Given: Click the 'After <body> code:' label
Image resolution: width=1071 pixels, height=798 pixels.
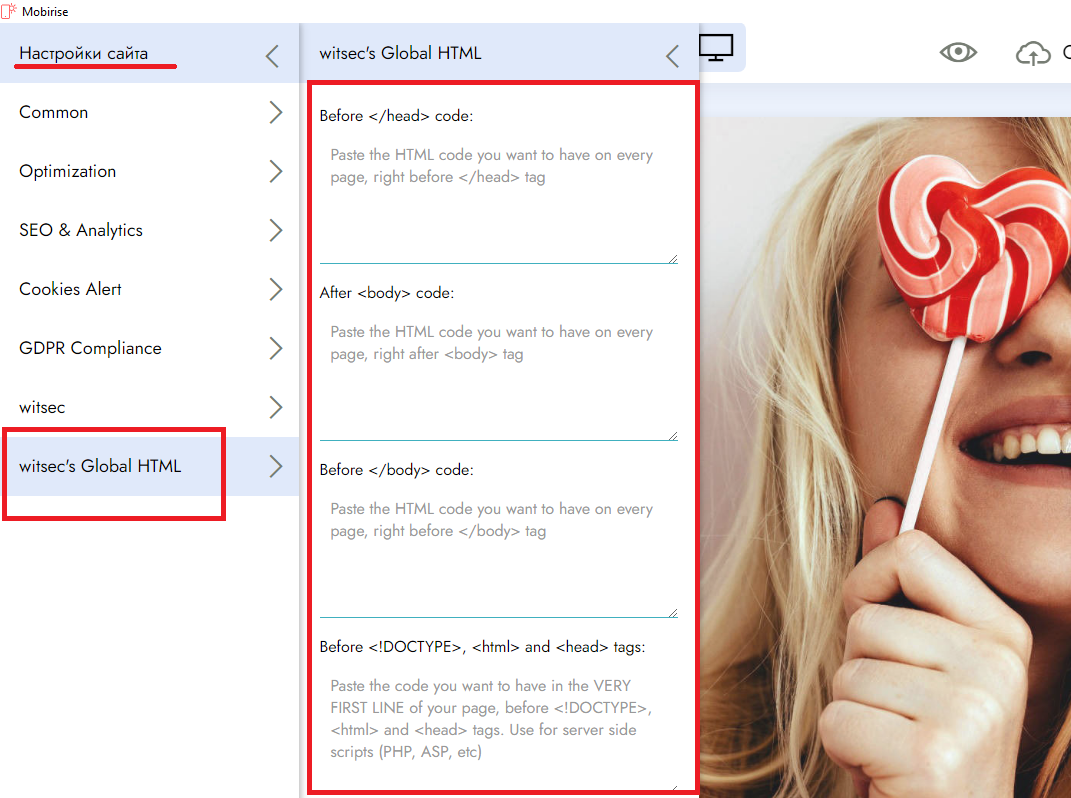Looking at the screenshot, I should (x=387, y=293).
